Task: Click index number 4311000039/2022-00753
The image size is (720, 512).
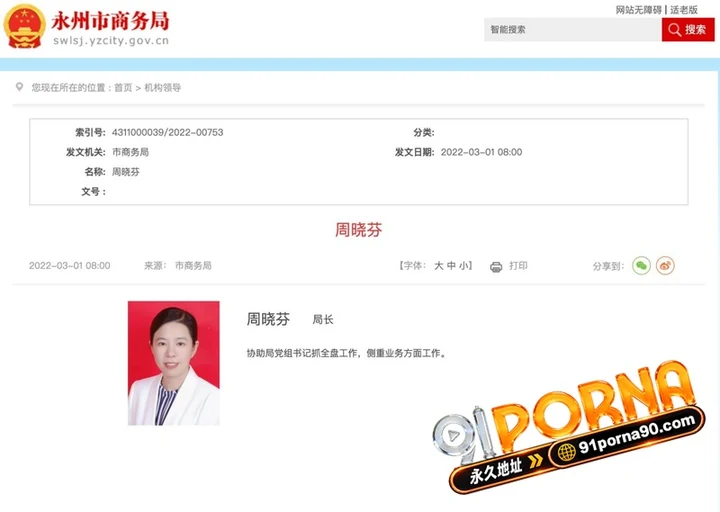Action: (168, 132)
